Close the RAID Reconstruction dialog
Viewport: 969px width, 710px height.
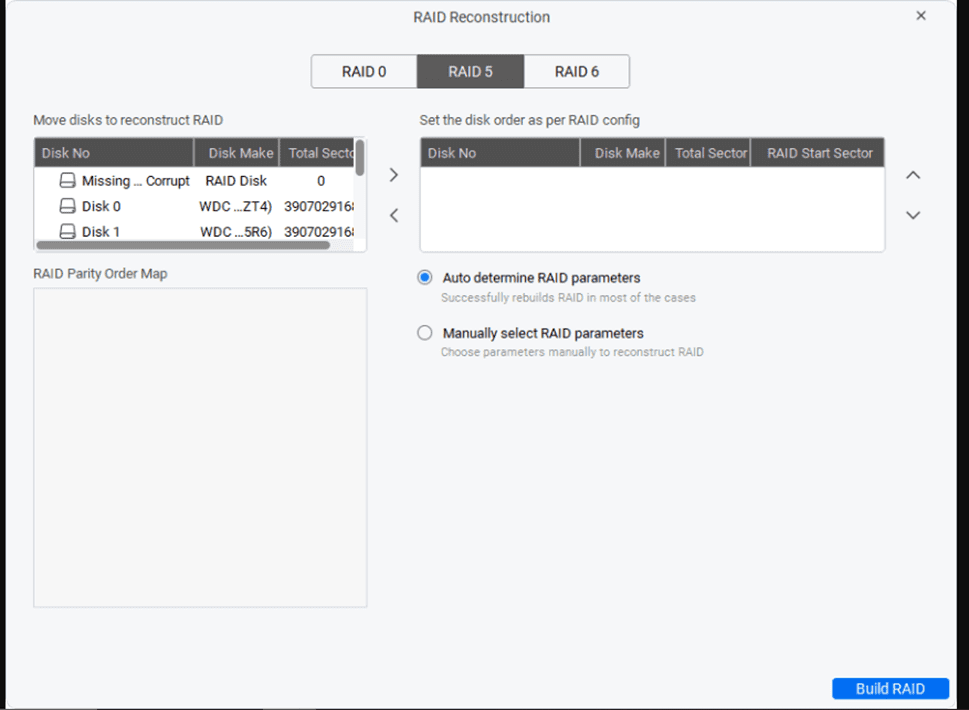[x=920, y=15]
